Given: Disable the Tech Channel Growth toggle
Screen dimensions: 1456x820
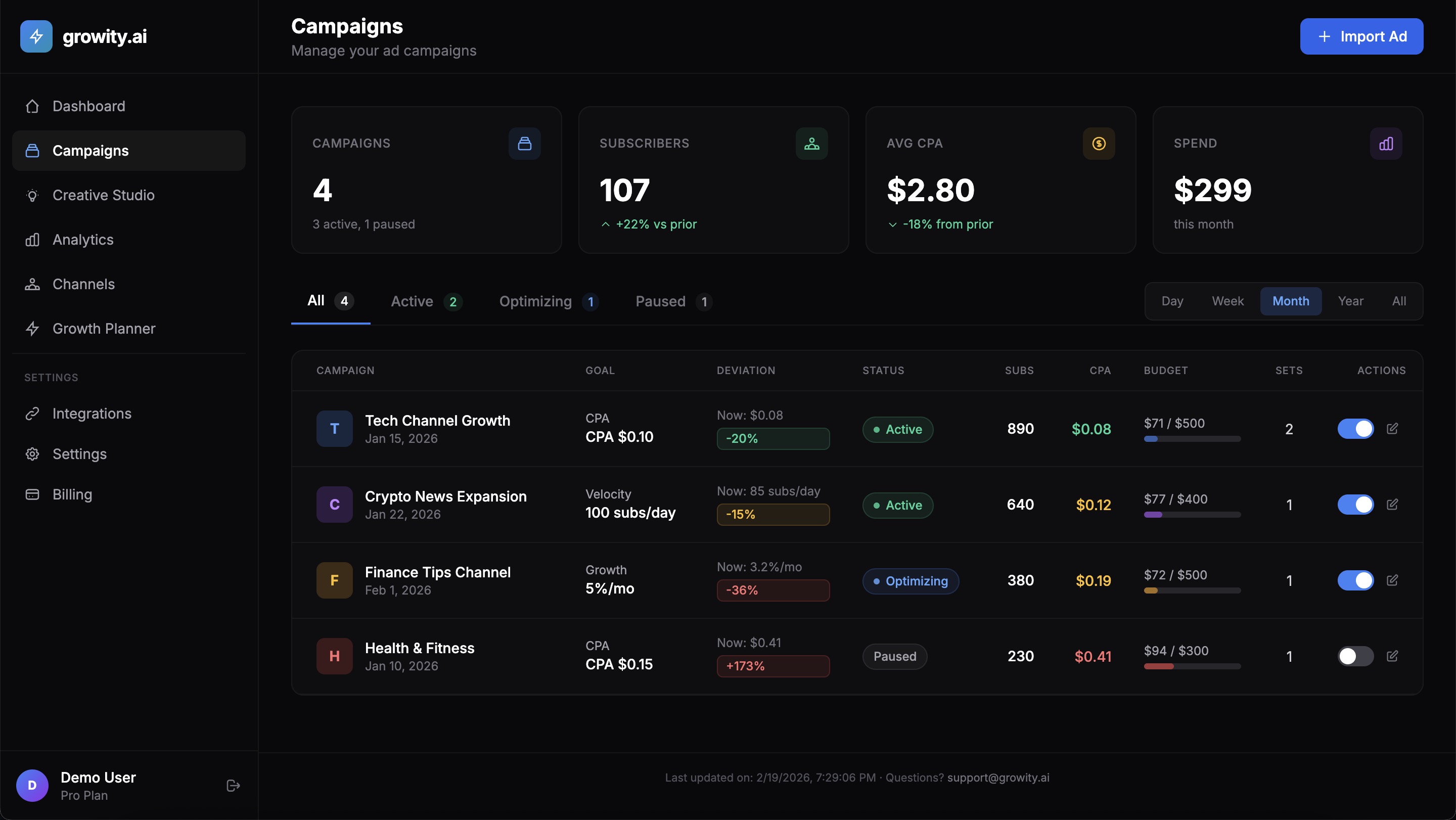Looking at the screenshot, I should coord(1356,428).
